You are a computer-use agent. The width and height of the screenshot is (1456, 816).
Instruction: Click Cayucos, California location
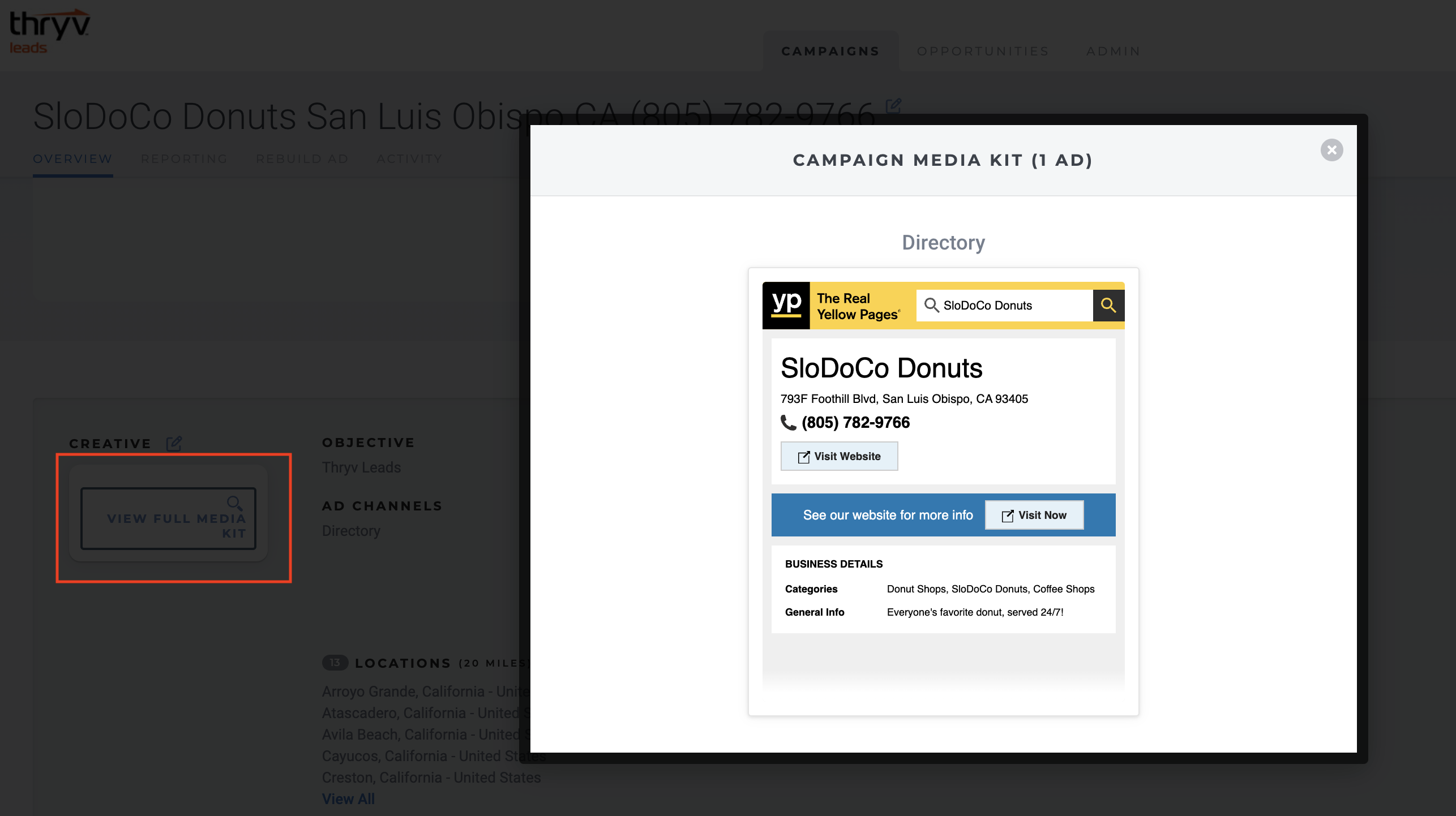click(434, 756)
